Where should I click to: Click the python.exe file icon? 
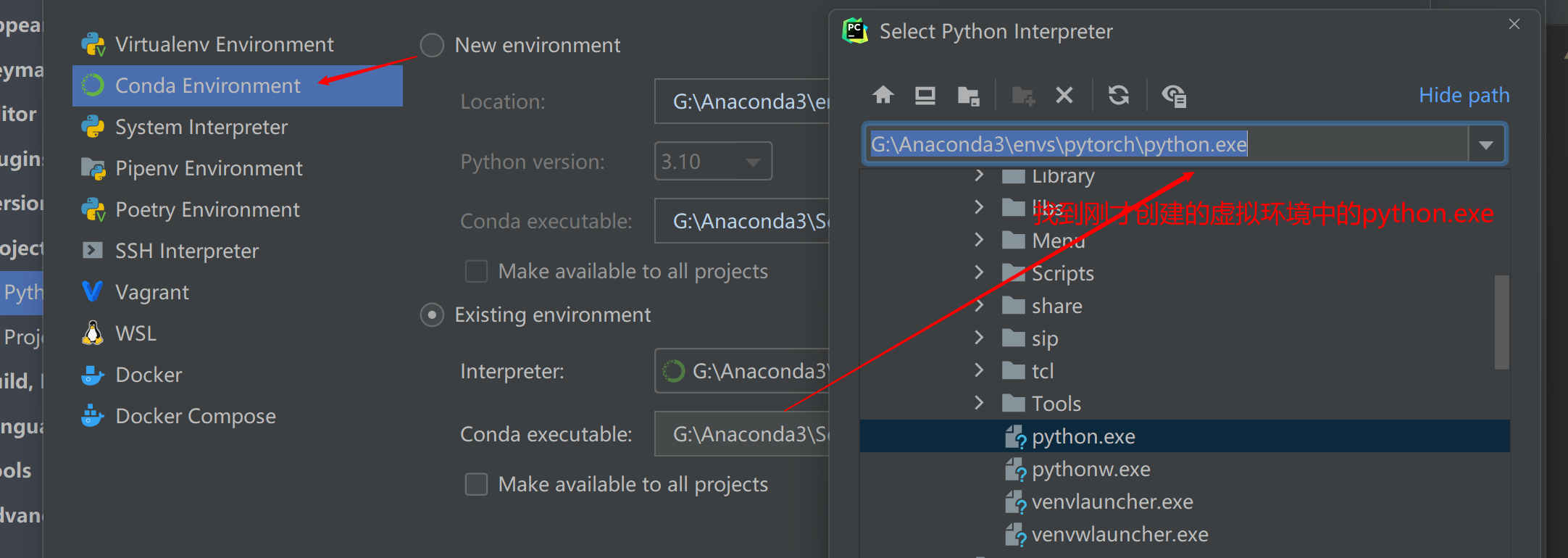1015,437
